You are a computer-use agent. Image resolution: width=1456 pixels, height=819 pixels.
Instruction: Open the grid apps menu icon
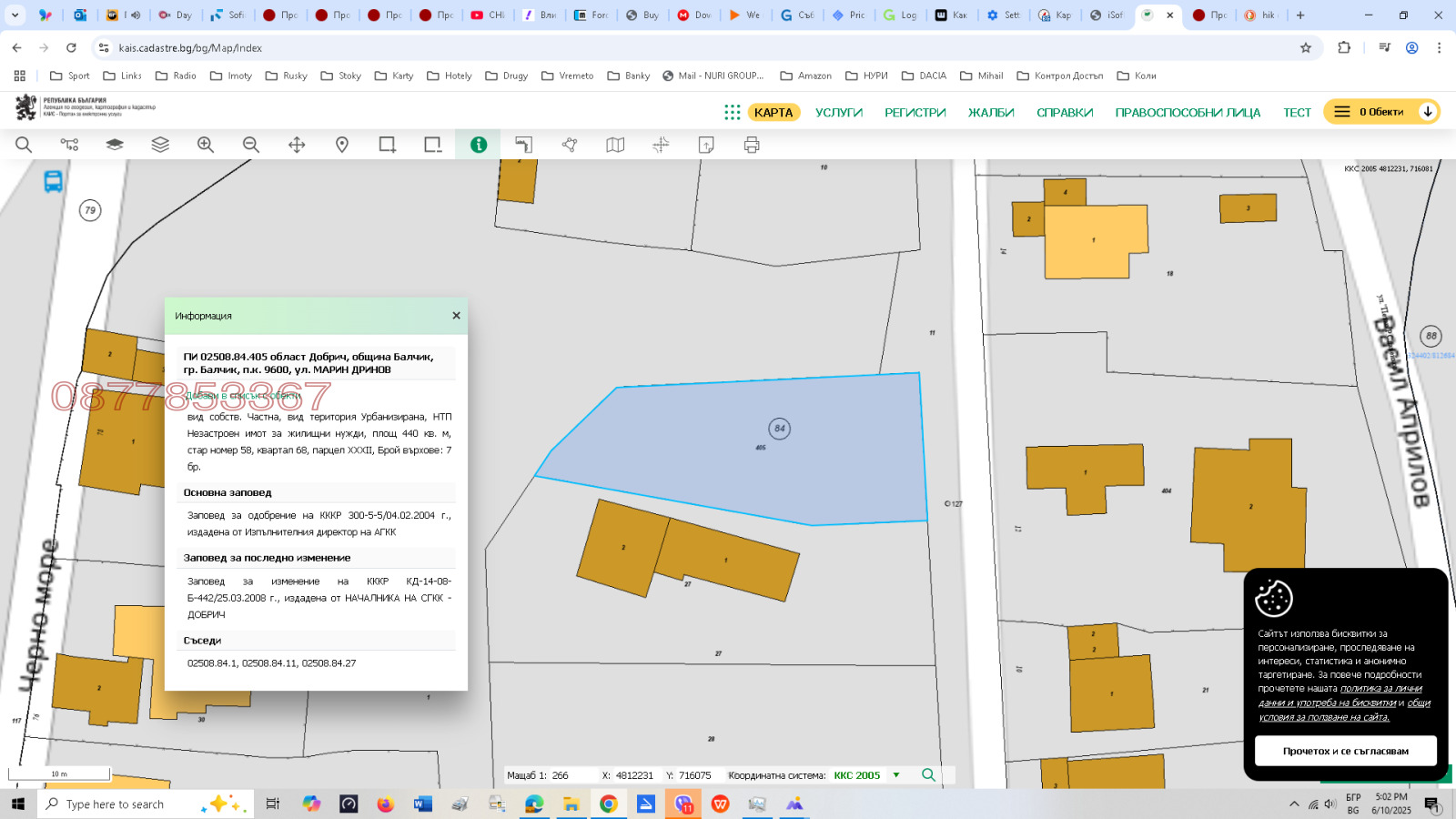point(732,112)
